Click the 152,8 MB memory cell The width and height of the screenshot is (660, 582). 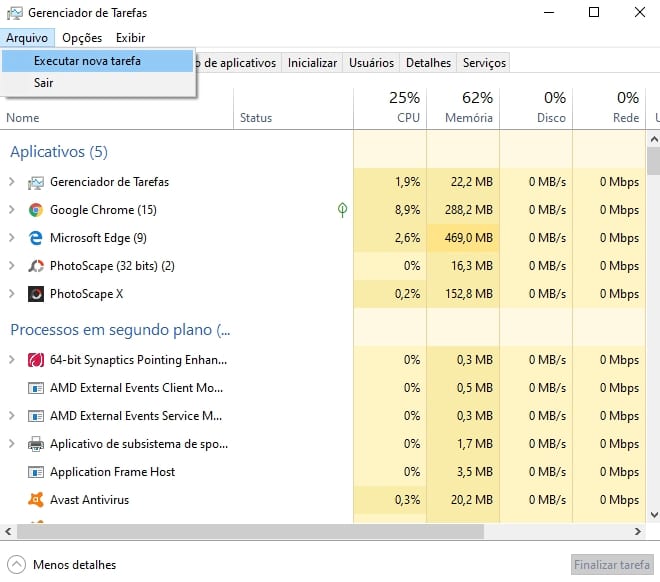pos(463,294)
